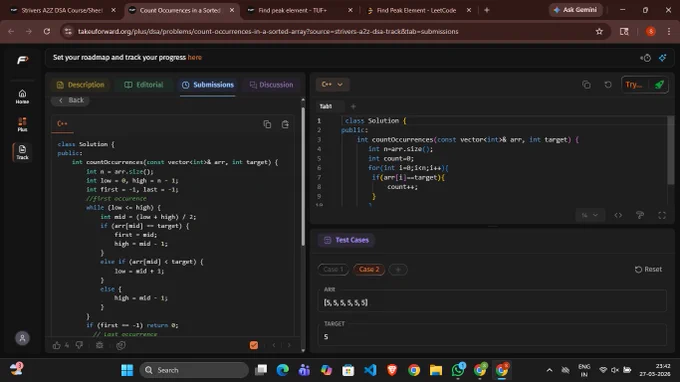Open the Chrome profile avatar

tap(651, 31)
